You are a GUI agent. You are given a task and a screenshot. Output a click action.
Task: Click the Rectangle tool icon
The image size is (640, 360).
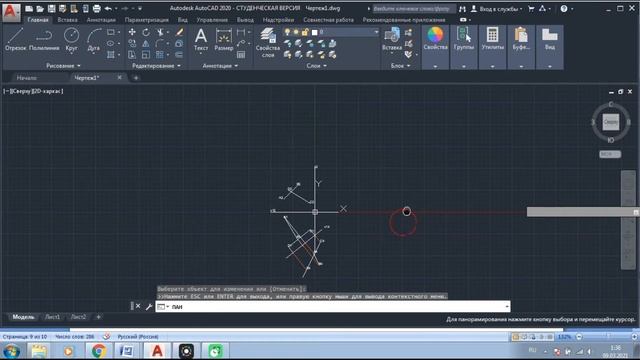[111, 32]
